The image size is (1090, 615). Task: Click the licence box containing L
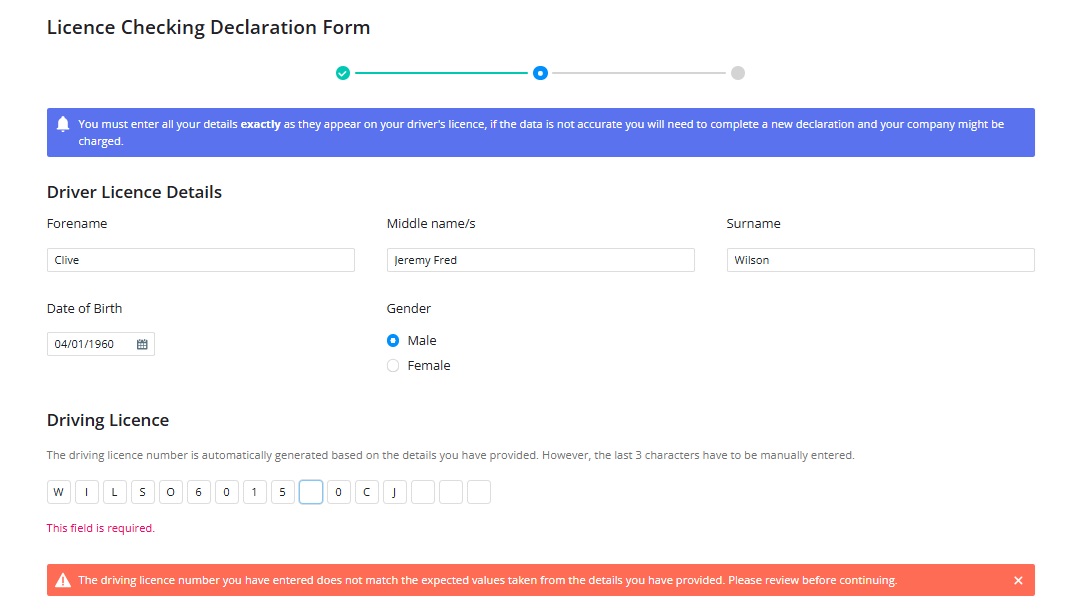(x=115, y=492)
